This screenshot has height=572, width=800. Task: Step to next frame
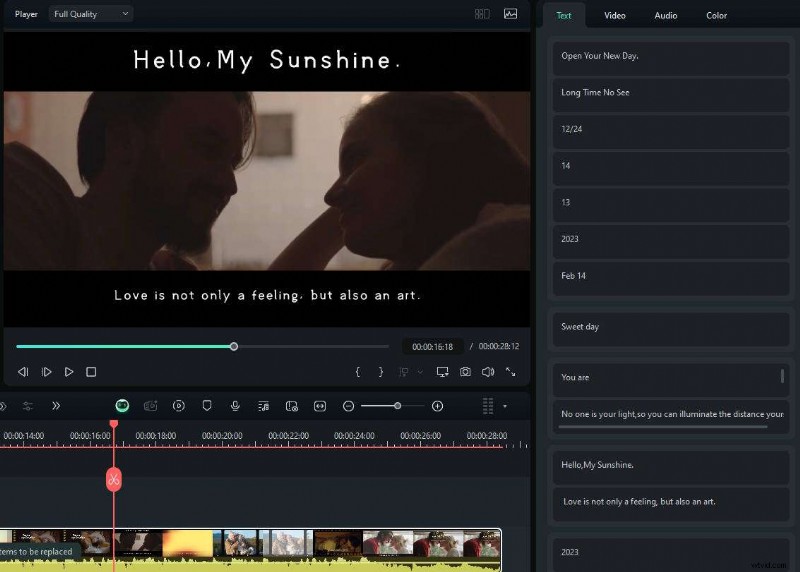coord(46,372)
